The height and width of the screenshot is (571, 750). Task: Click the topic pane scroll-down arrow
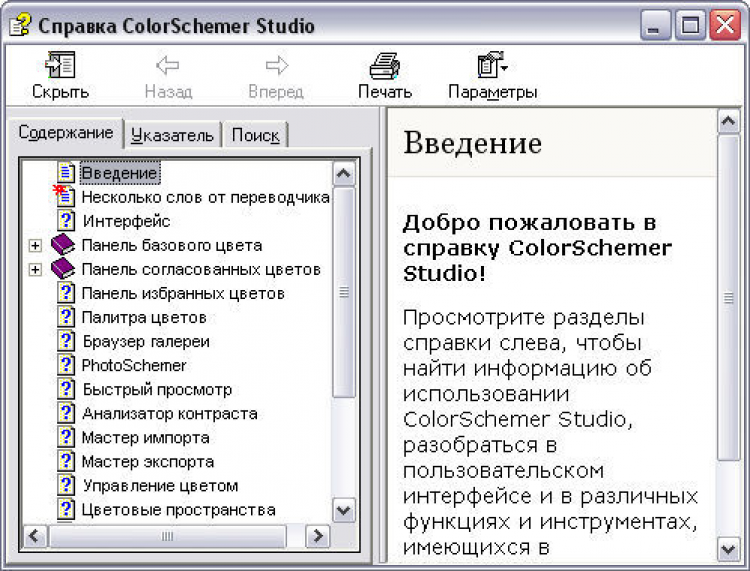(x=728, y=549)
